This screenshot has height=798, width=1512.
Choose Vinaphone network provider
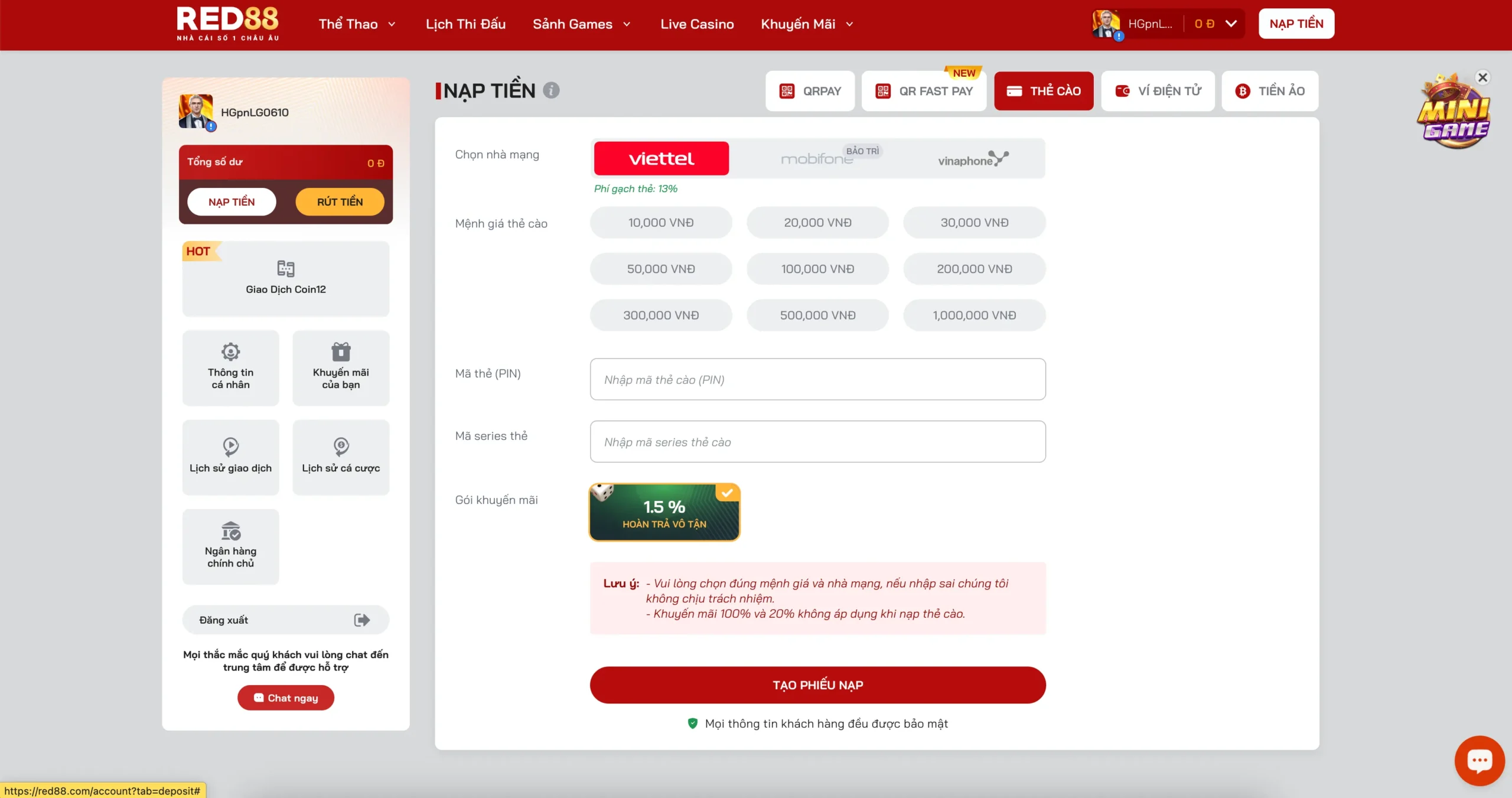pos(974,158)
